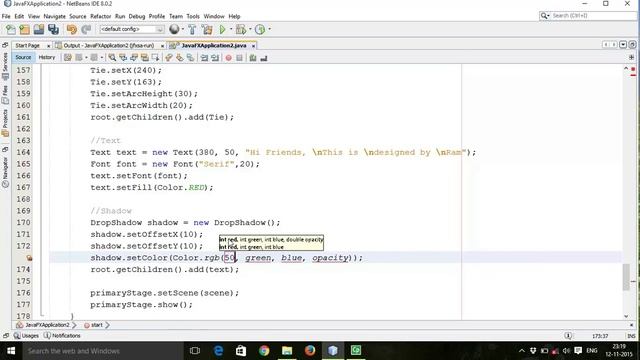This screenshot has width=640, height=360.
Task: Click the Clean and Build icon
Action: click(207, 29)
